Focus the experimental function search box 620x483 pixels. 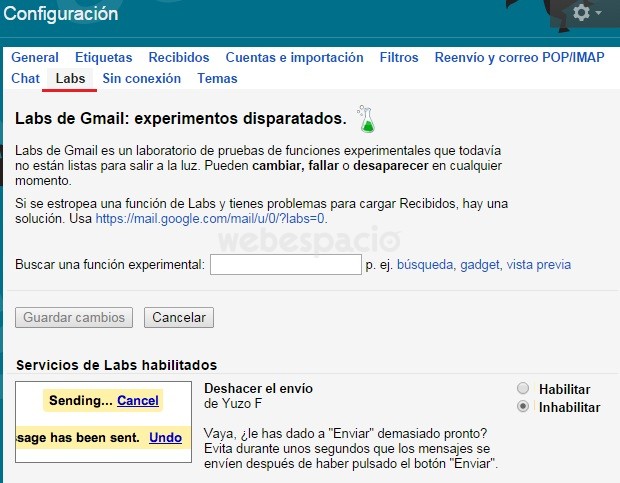pyautogui.click(x=285, y=264)
